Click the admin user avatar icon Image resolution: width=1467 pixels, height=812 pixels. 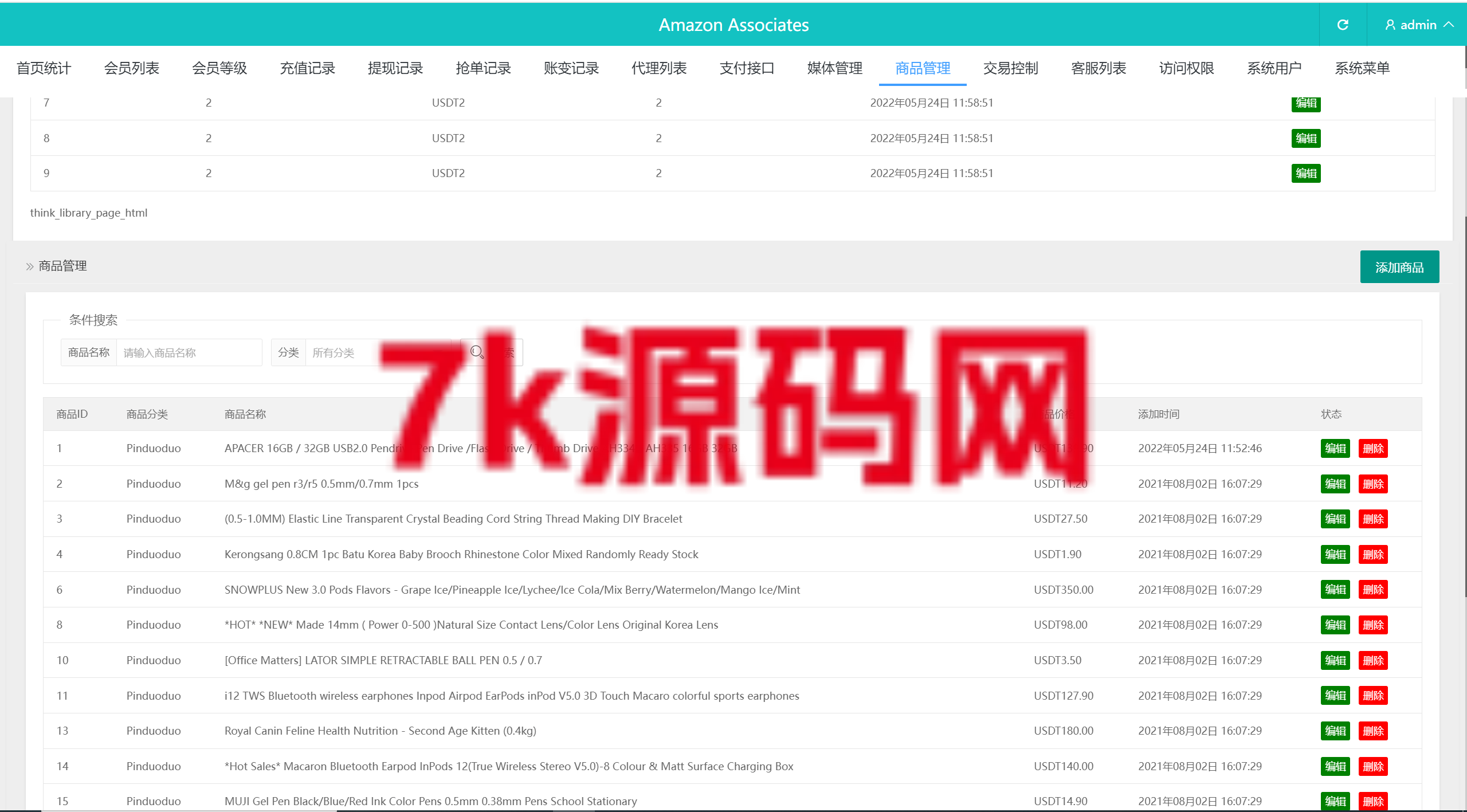click(x=1390, y=25)
